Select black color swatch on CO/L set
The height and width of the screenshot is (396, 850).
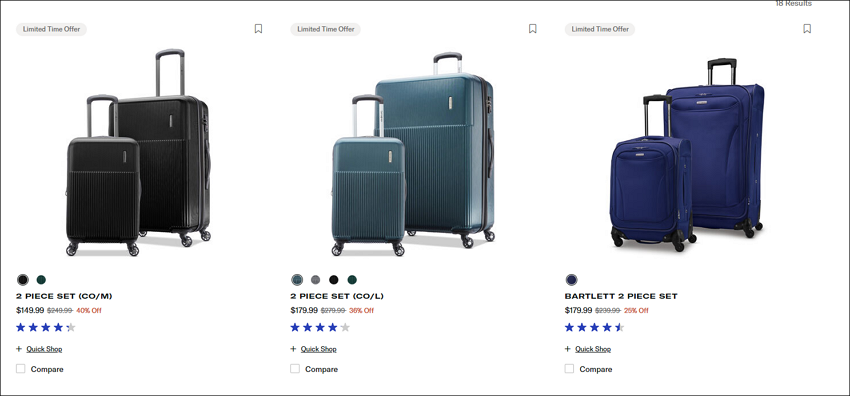(334, 280)
